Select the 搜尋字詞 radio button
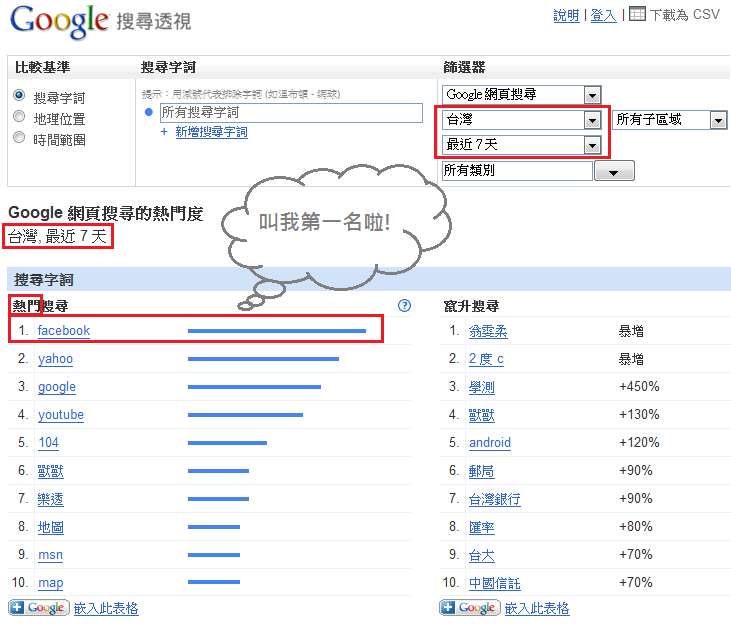Image resolution: width=731 pixels, height=625 pixels. [19, 97]
